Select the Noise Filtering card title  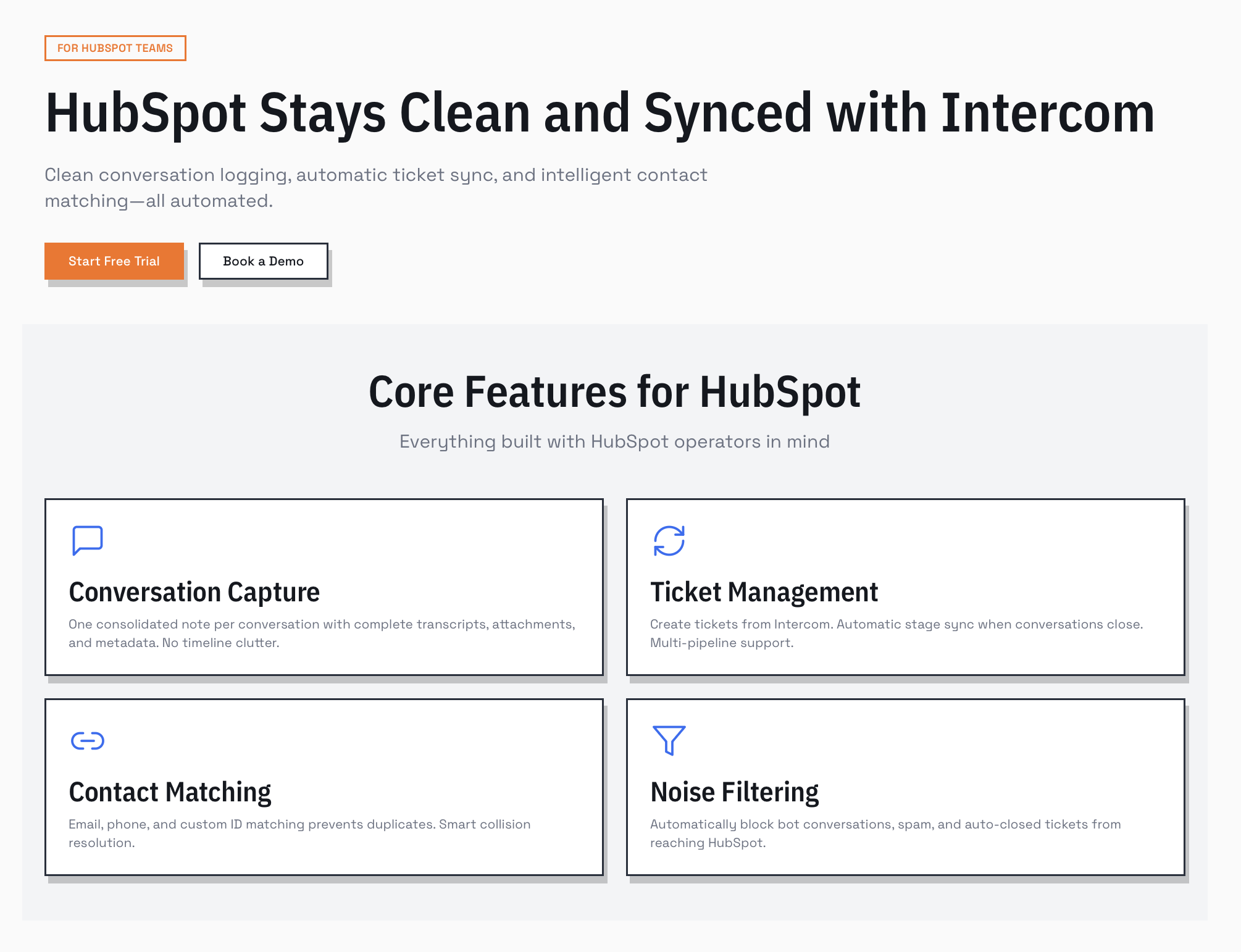click(735, 792)
